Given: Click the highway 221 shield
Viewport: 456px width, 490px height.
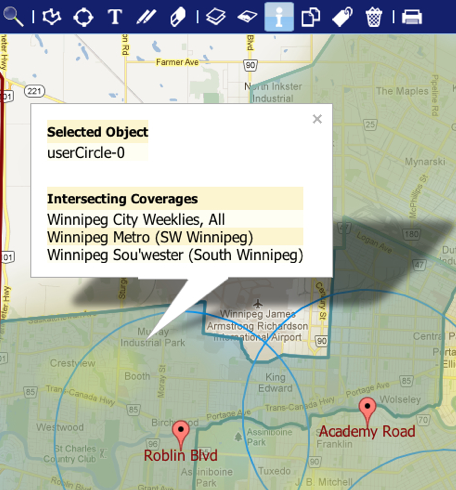Looking at the screenshot, I should [34, 91].
